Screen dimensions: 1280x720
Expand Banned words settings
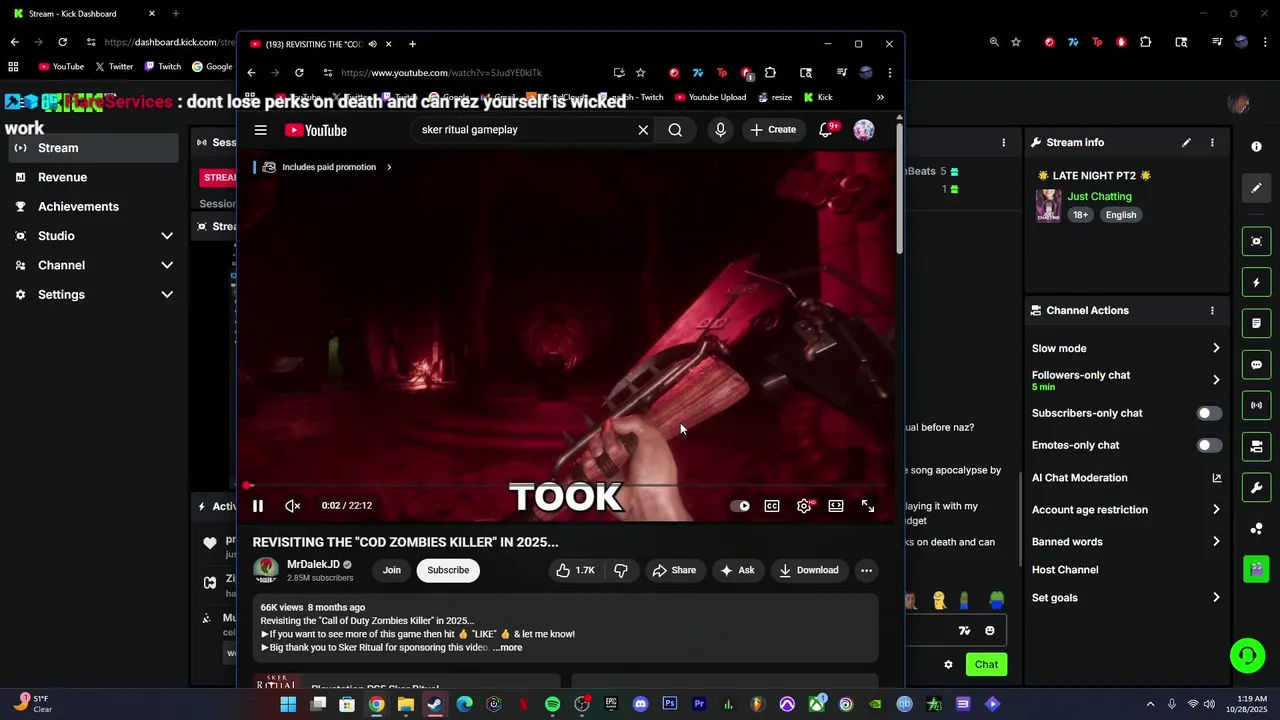pyautogui.click(x=1126, y=542)
